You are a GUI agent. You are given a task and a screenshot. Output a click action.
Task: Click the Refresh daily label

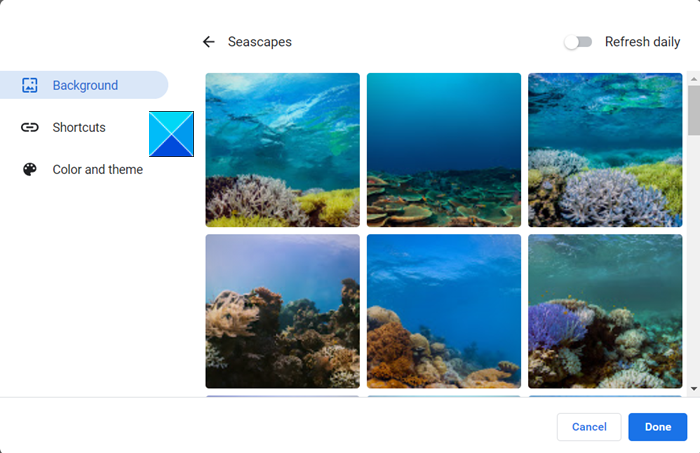pyautogui.click(x=642, y=42)
